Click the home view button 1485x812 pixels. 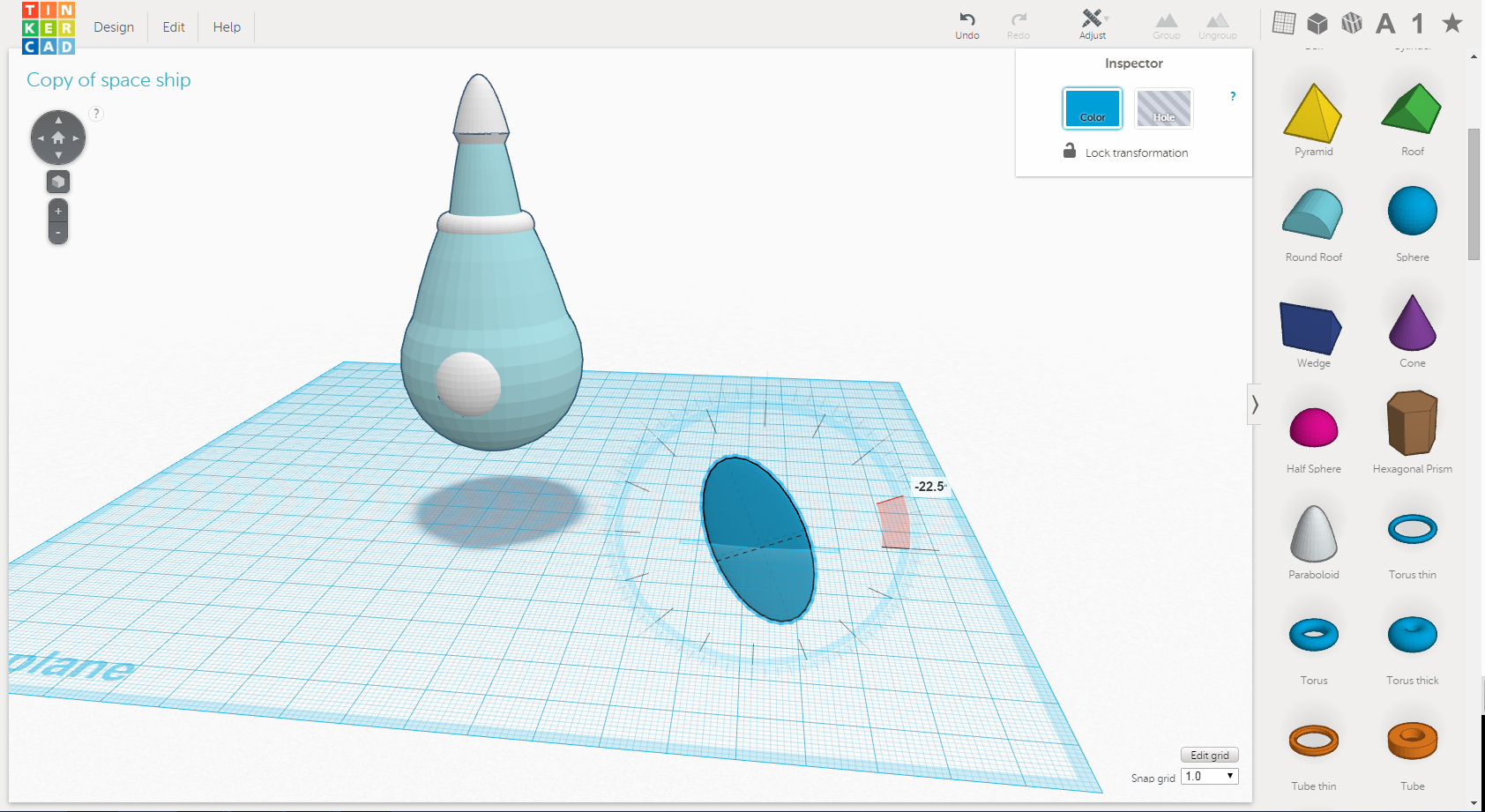tap(58, 138)
